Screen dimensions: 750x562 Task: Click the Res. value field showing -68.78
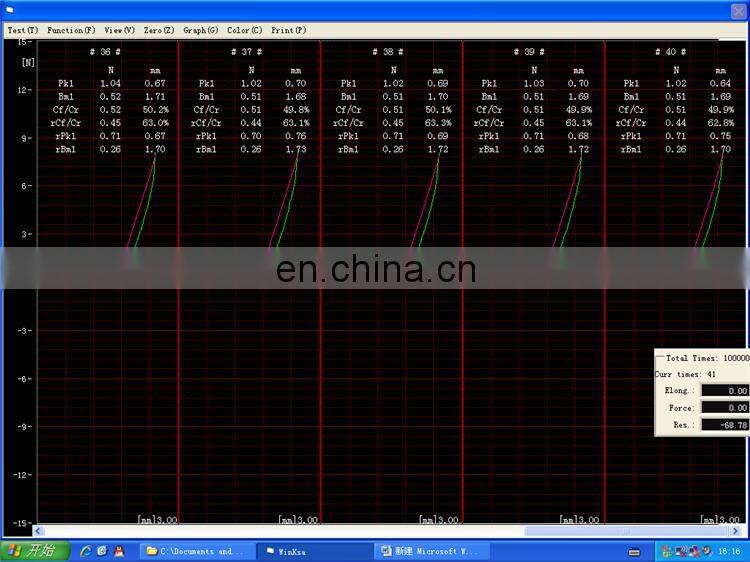pyautogui.click(x=725, y=425)
